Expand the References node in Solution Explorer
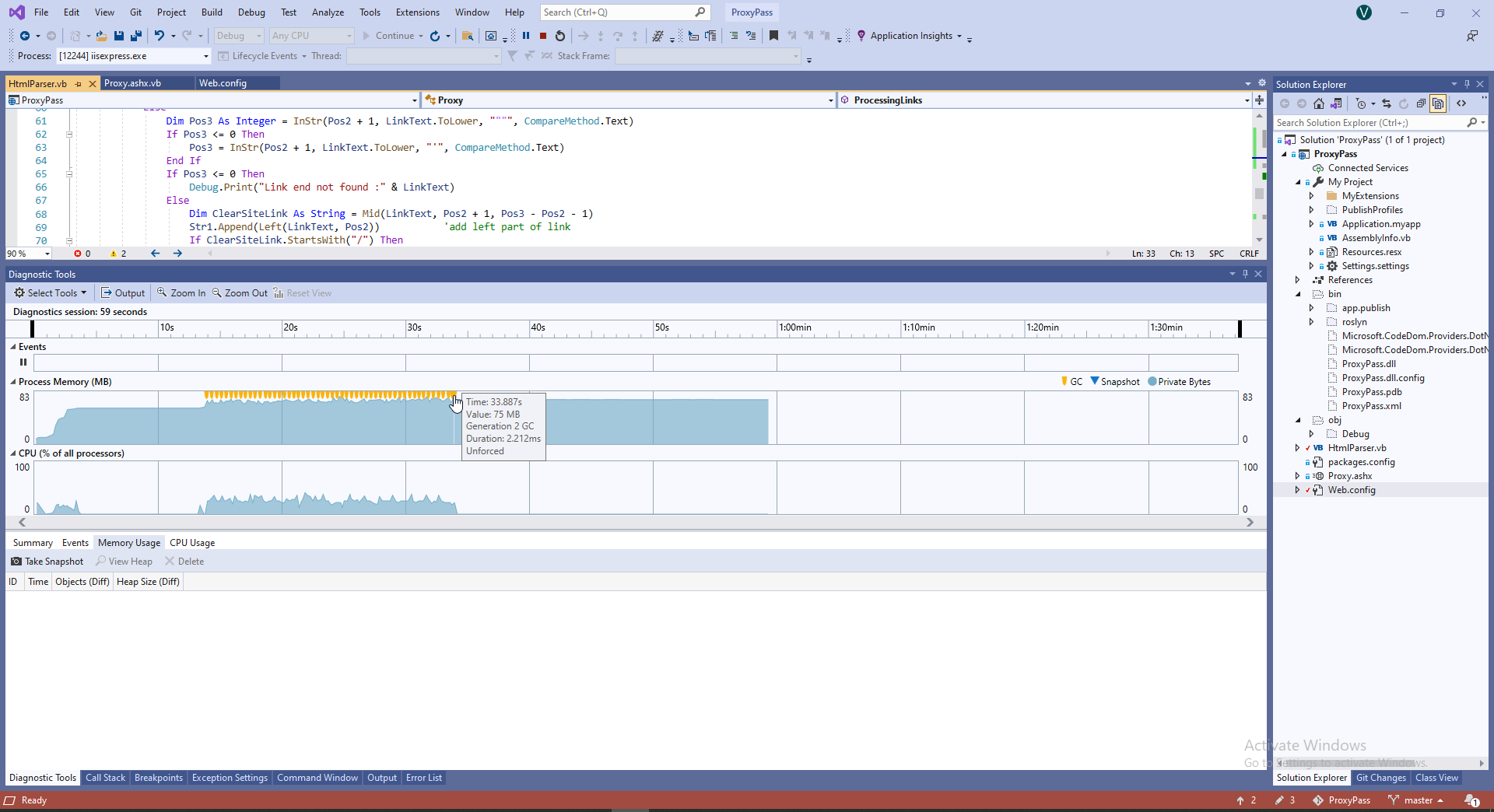The width and height of the screenshot is (1494, 812). (1297, 280)
